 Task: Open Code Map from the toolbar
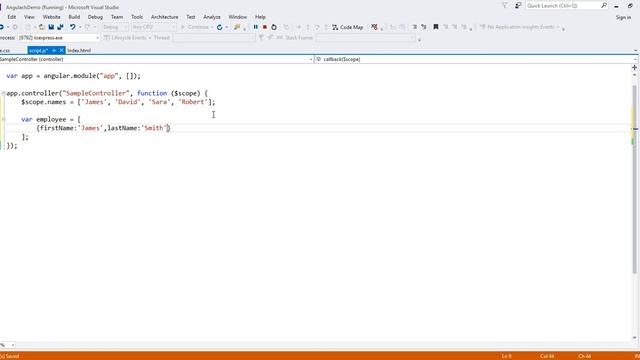coord(347,27)
